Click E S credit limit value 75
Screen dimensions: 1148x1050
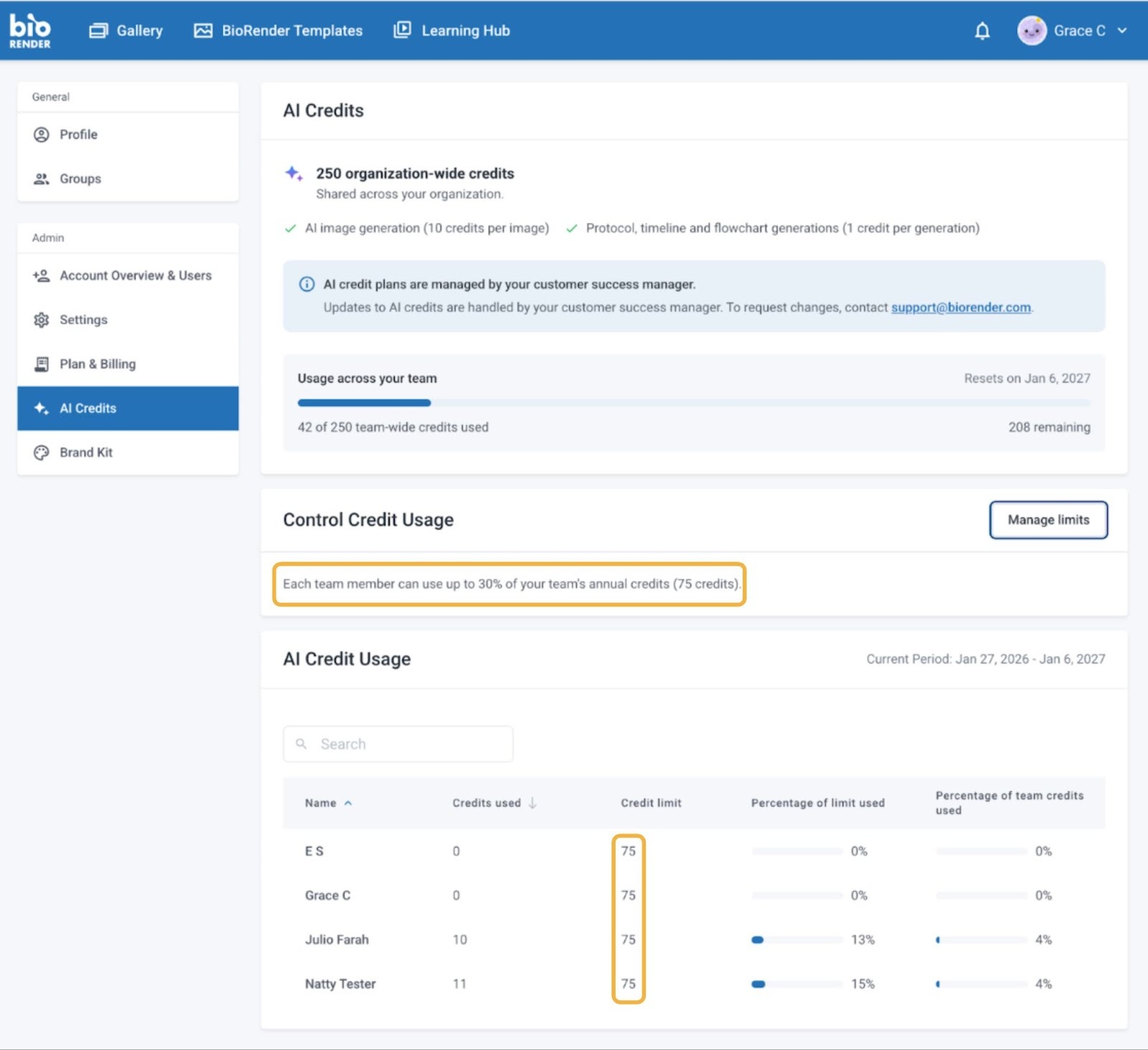(x=629, y=851)
